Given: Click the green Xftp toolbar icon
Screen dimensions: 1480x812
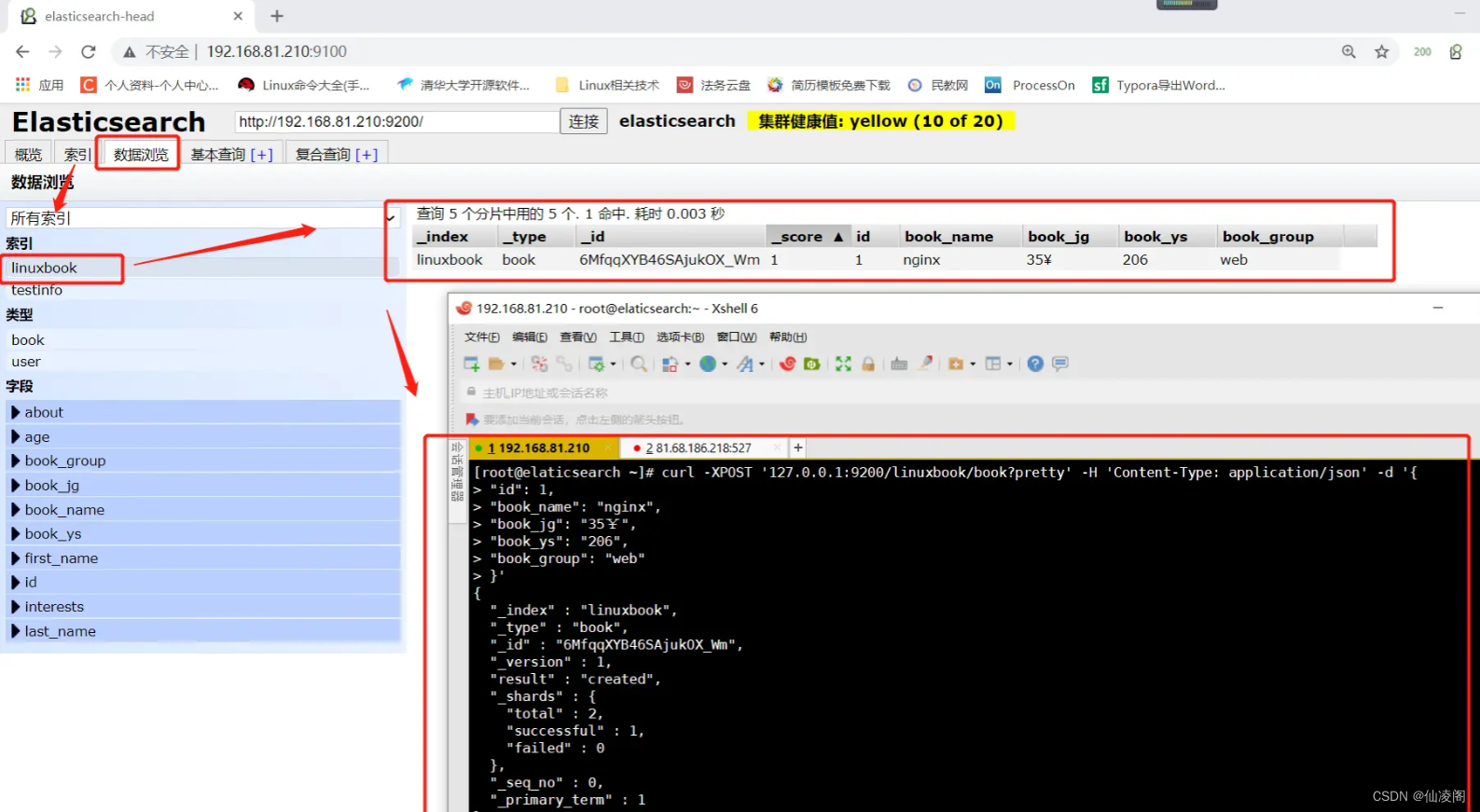Looking at the screenshot, I should (x=812, y=364).
